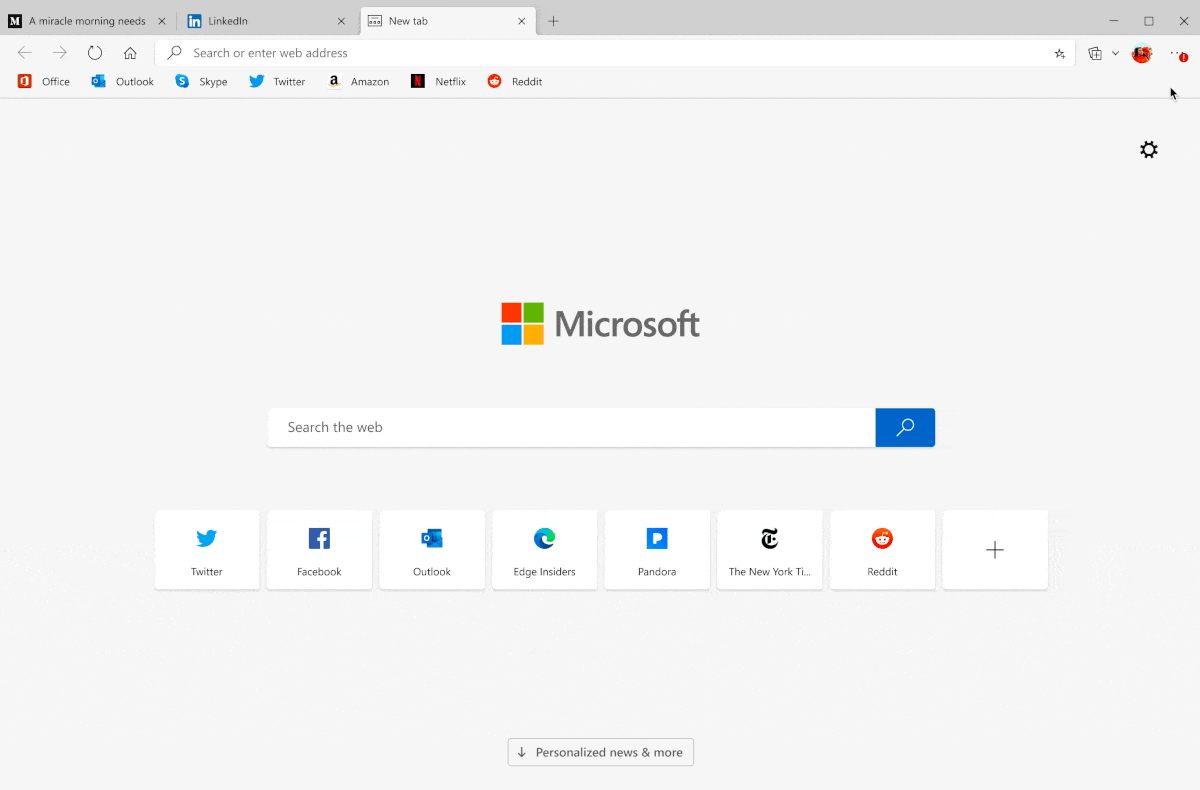Open Outlook bookmark in favorites bar

coord(122,82)
